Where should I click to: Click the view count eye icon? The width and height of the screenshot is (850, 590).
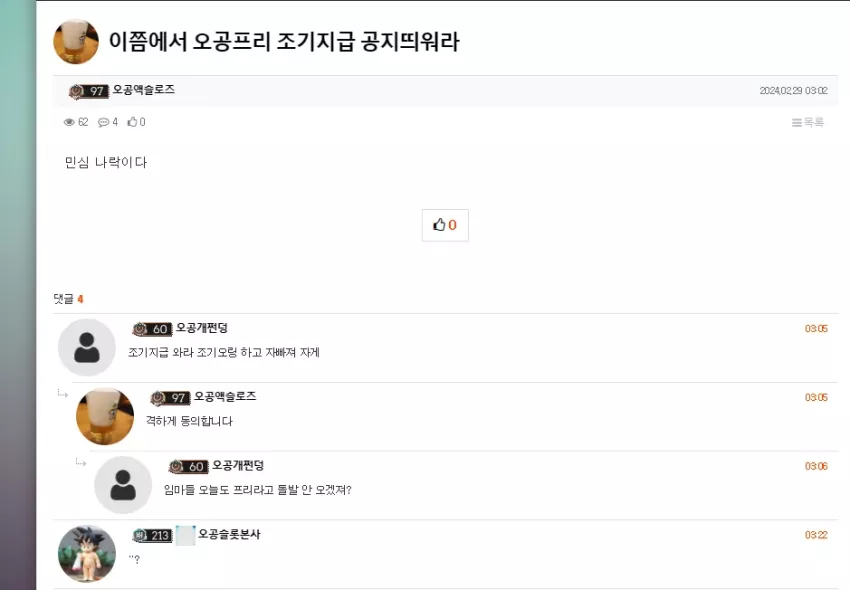69,122
